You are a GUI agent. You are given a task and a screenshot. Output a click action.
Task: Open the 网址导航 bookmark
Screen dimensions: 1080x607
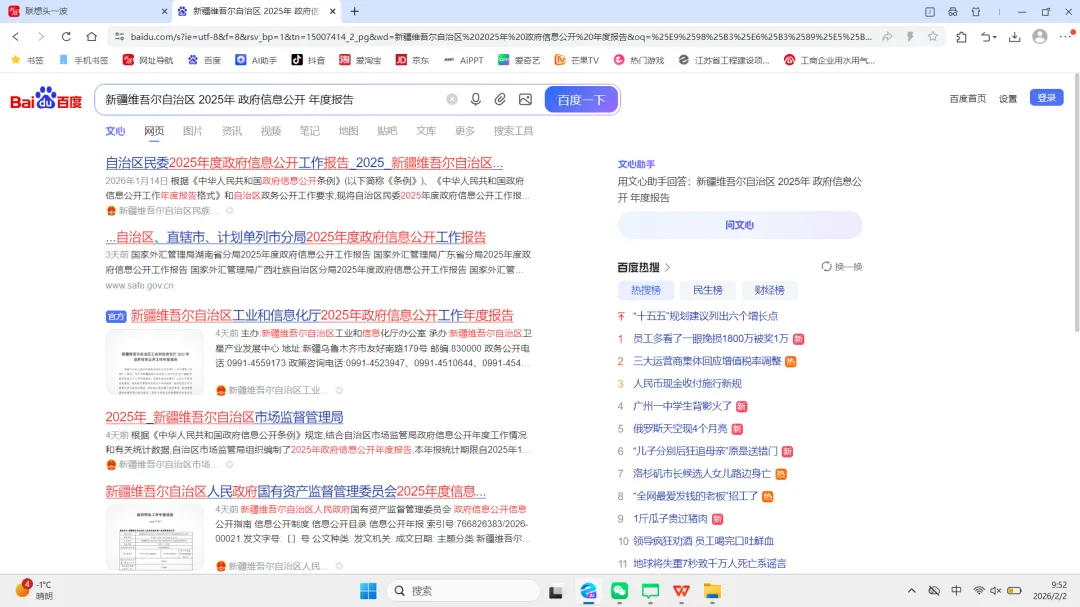tap(147, 60)
